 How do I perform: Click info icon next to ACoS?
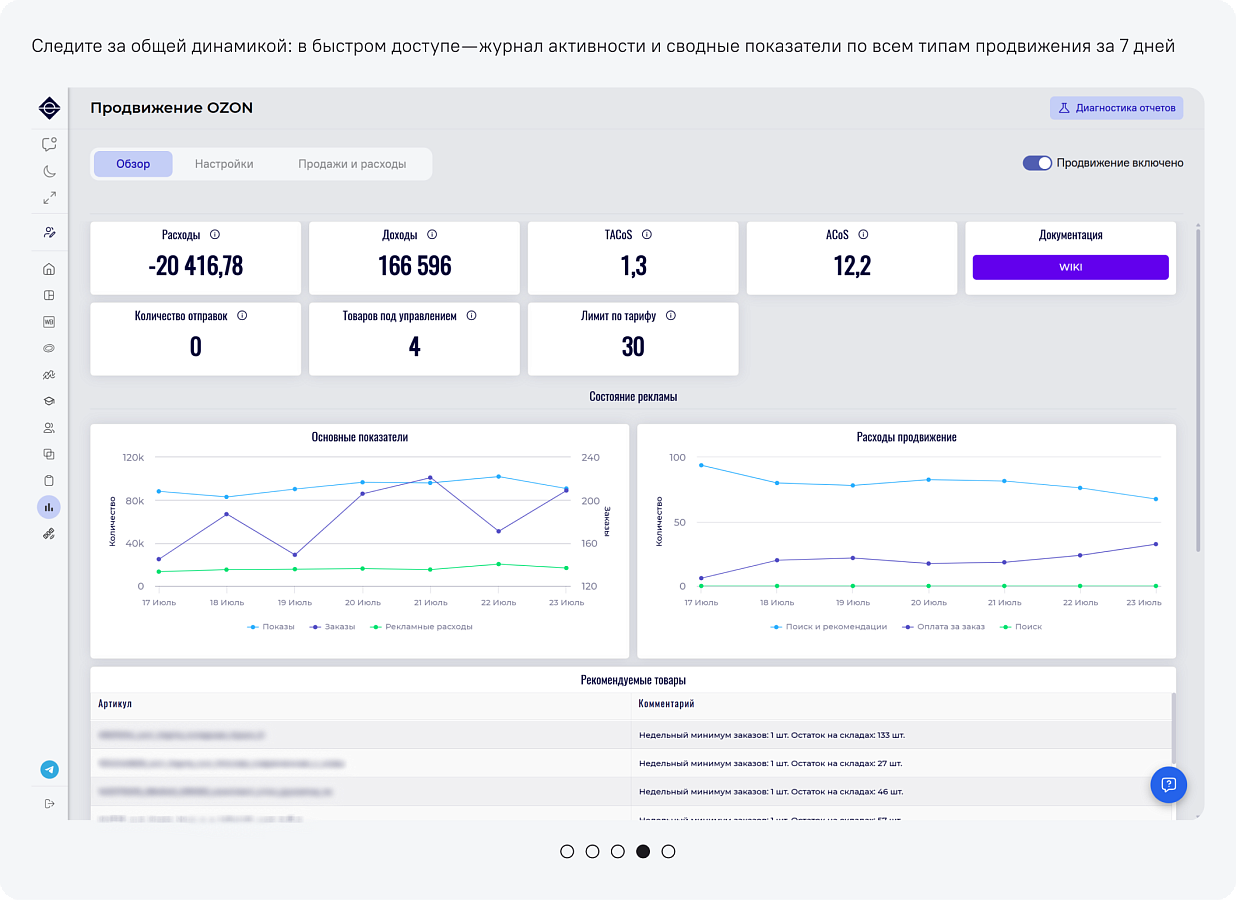click(x=863, y=235)
